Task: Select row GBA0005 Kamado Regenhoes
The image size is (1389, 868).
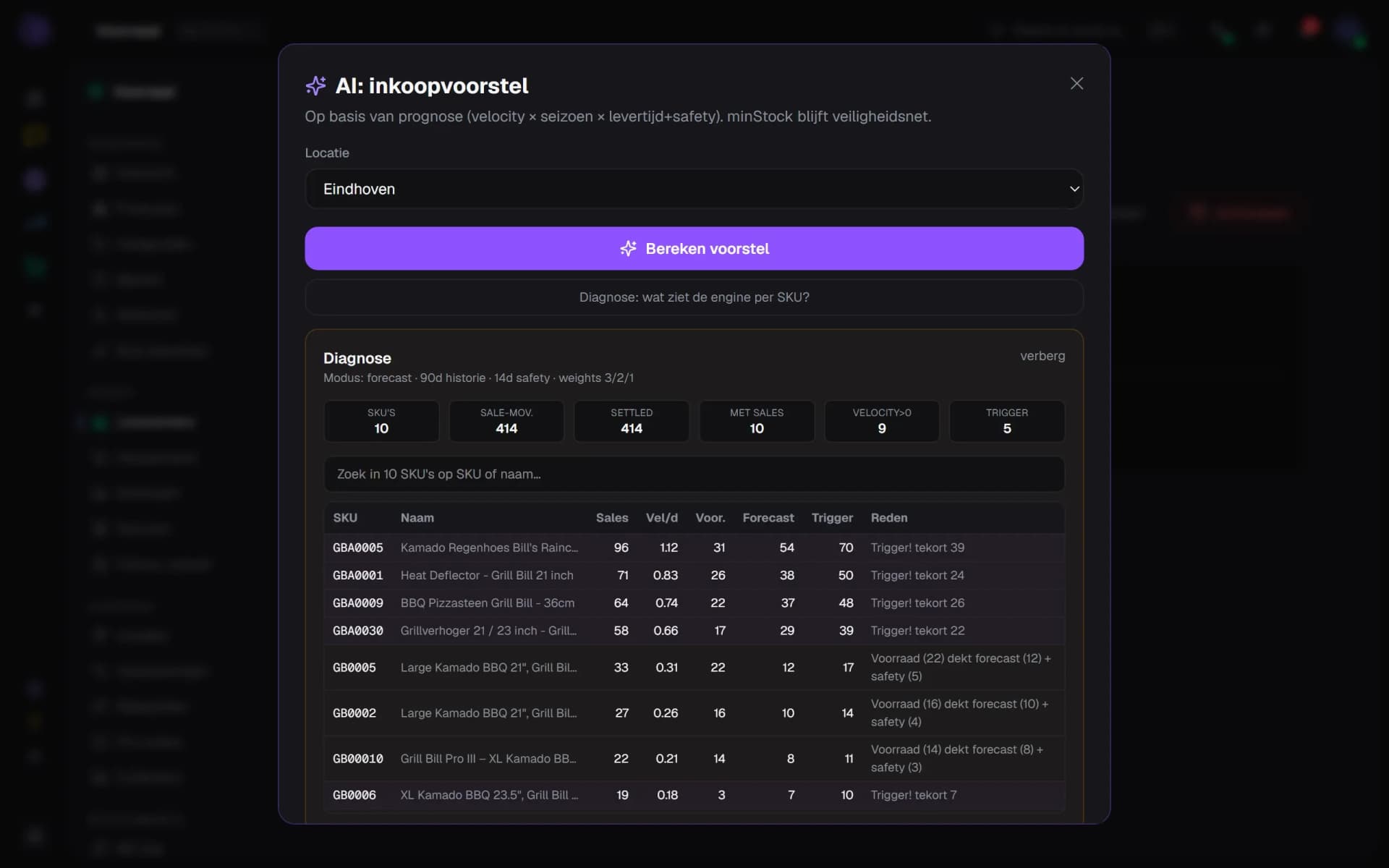Action: coord(694,548)
